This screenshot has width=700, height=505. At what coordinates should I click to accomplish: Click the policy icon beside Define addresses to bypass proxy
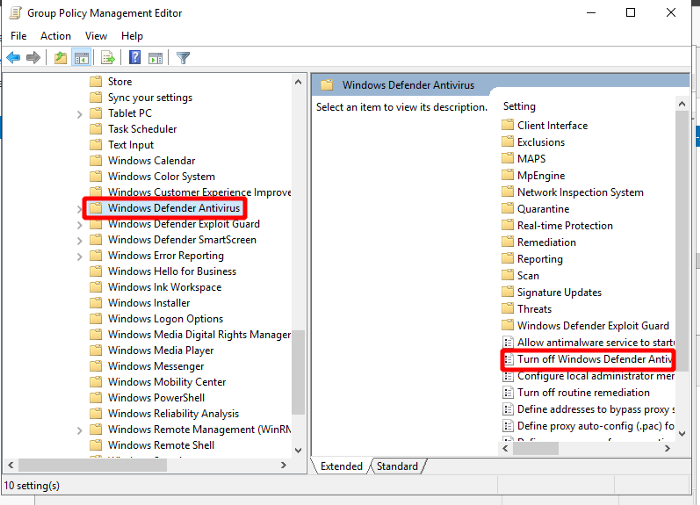click(x=508, y=409)
